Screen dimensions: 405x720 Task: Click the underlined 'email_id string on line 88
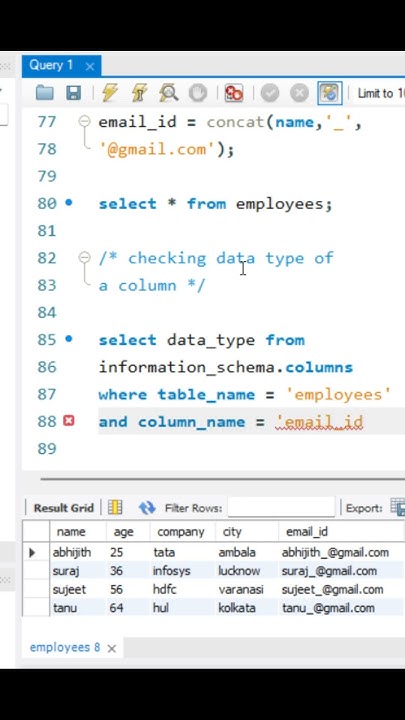pos(319,422)
